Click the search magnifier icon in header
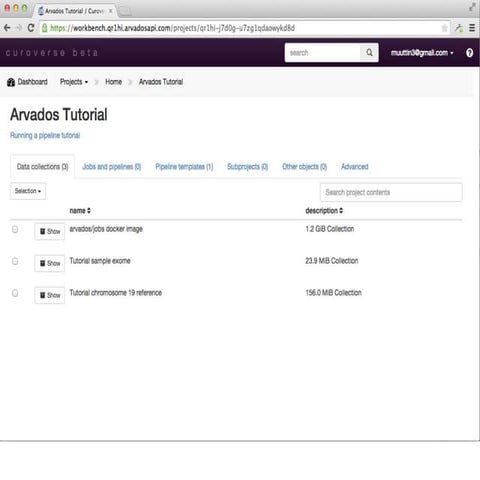Screen dimensions: 480x480 tap(369, 52)
